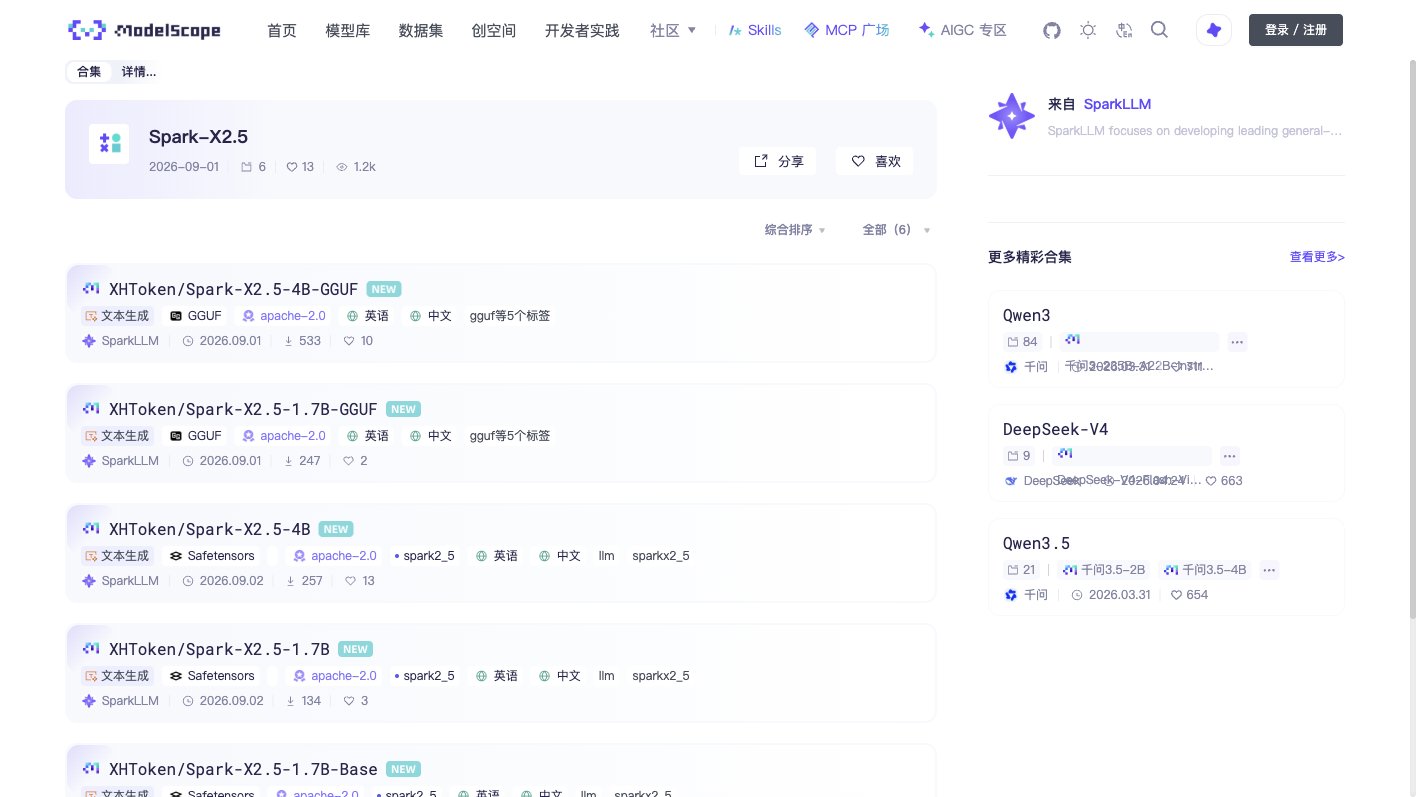Click apache-2.0 tag in Spark-X2.5-4B-GGUF row

click(x=284, y=316)
